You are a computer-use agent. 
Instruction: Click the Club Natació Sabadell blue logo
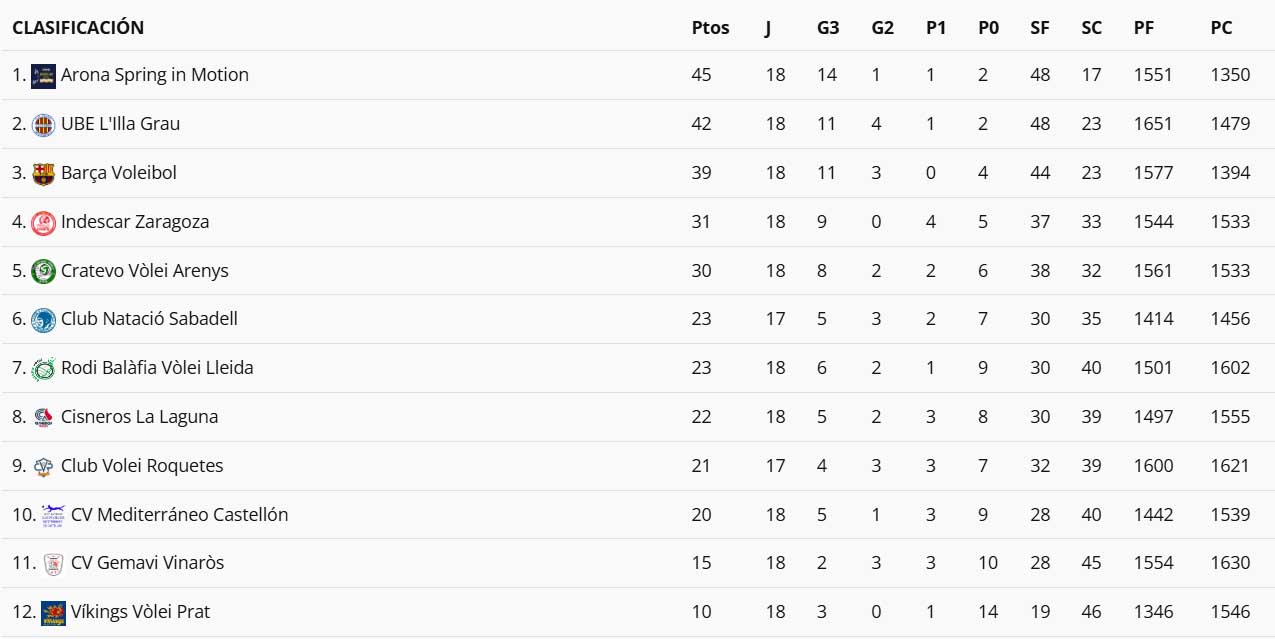click(x=43, y=320)
